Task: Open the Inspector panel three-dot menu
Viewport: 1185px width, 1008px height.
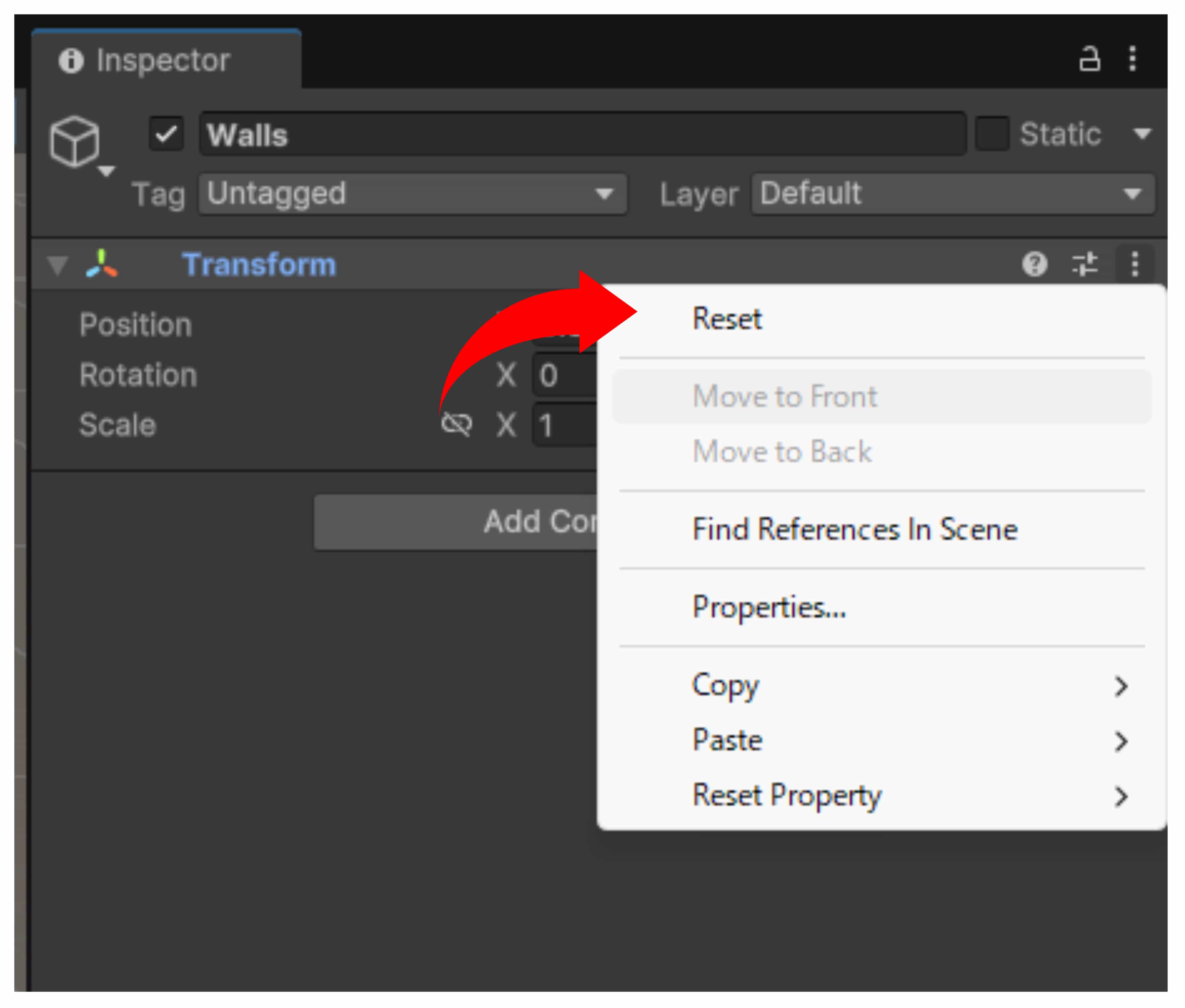Action: pos(1132,59)
